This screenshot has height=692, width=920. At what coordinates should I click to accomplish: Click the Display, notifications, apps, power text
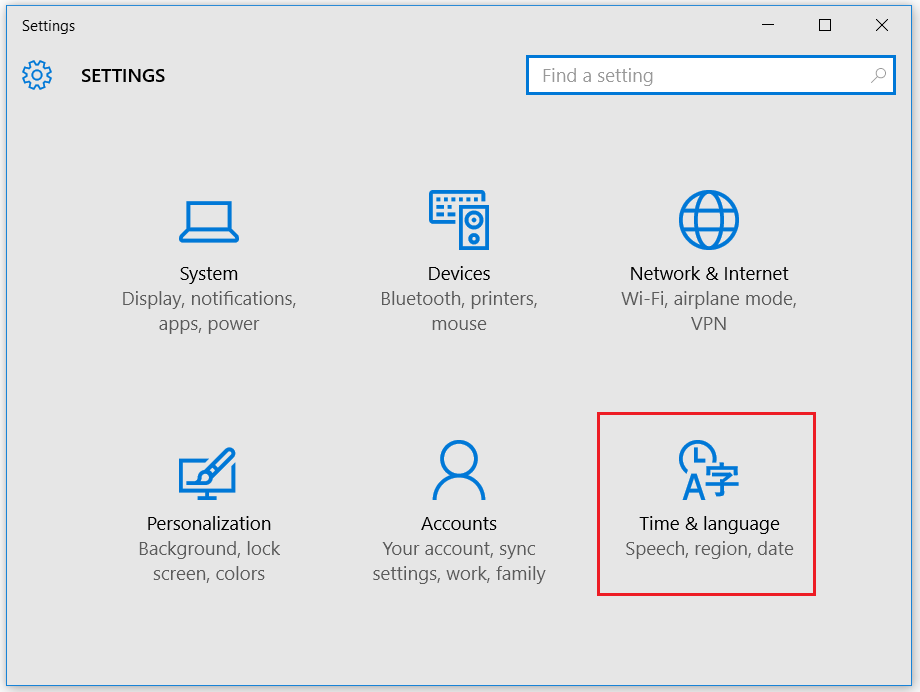coord(209,311)
